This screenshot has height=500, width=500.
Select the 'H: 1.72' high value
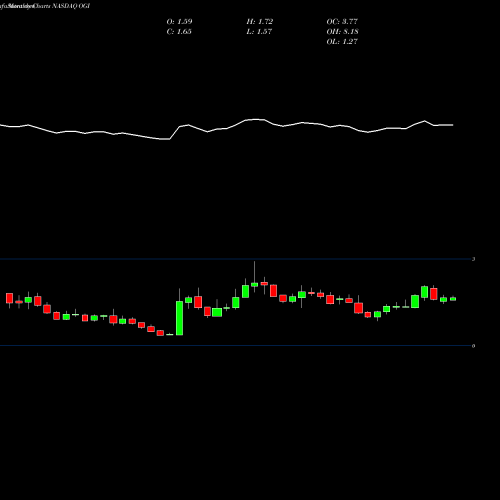[x=260, y=22]
